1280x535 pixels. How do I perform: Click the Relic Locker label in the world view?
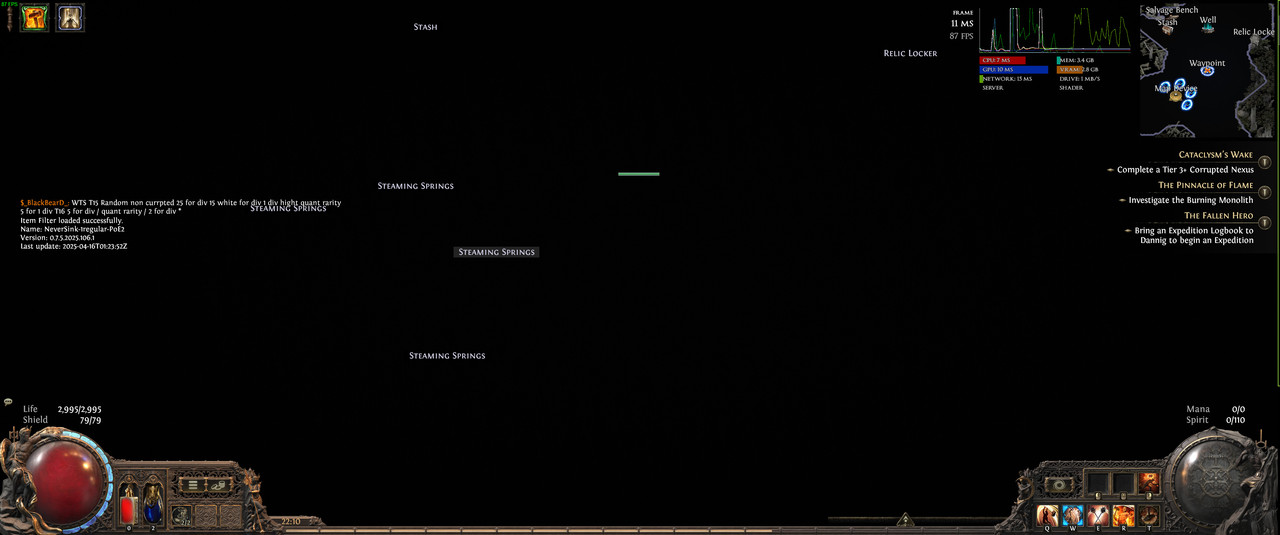[910, 53]
